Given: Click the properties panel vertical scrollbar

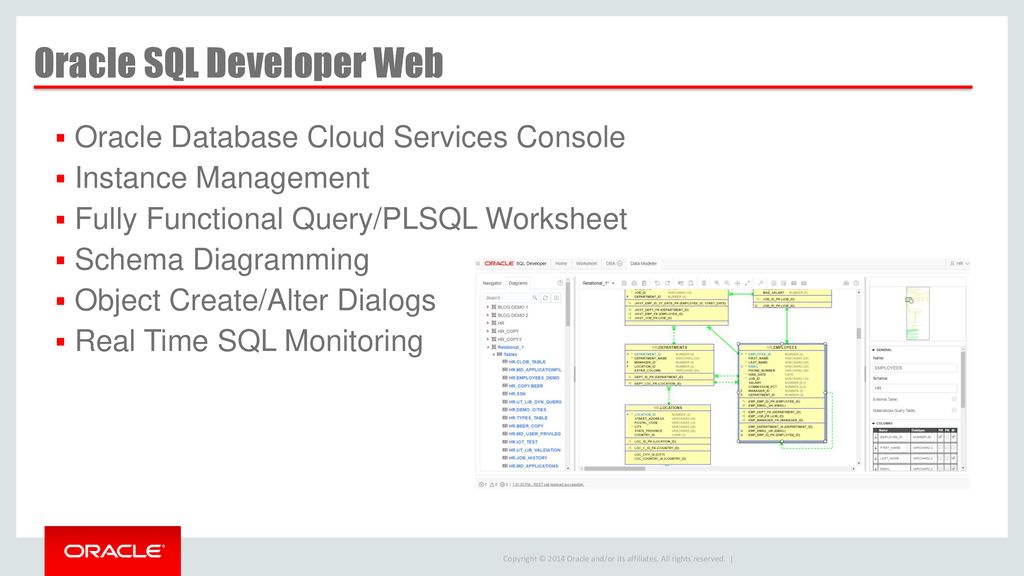Looking at the screenshot, I should pyautogui.click(x=963, y=380).
